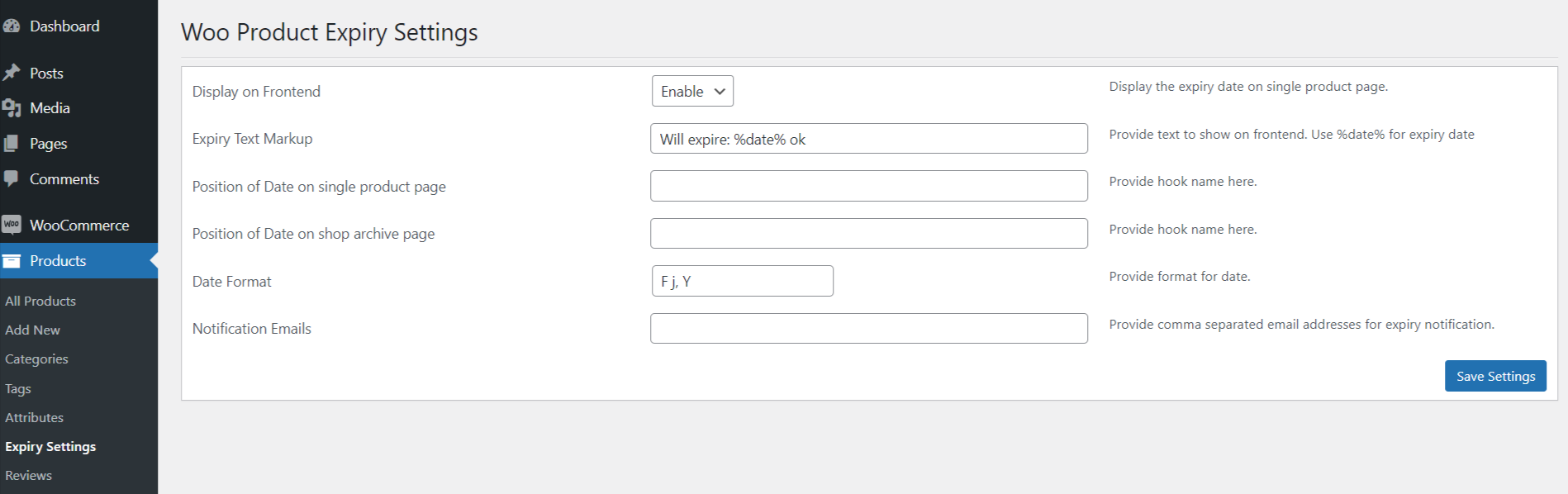Click the Date Format input box
1568x494 pixels.
(742, 281)
